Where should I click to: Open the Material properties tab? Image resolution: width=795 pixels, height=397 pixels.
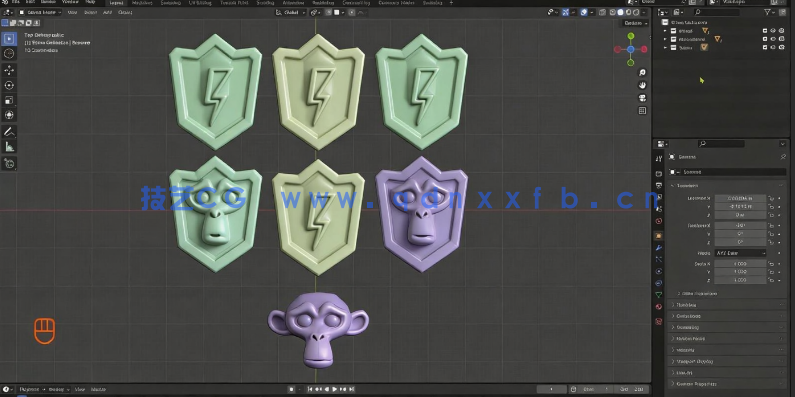(x=659, y=307)
